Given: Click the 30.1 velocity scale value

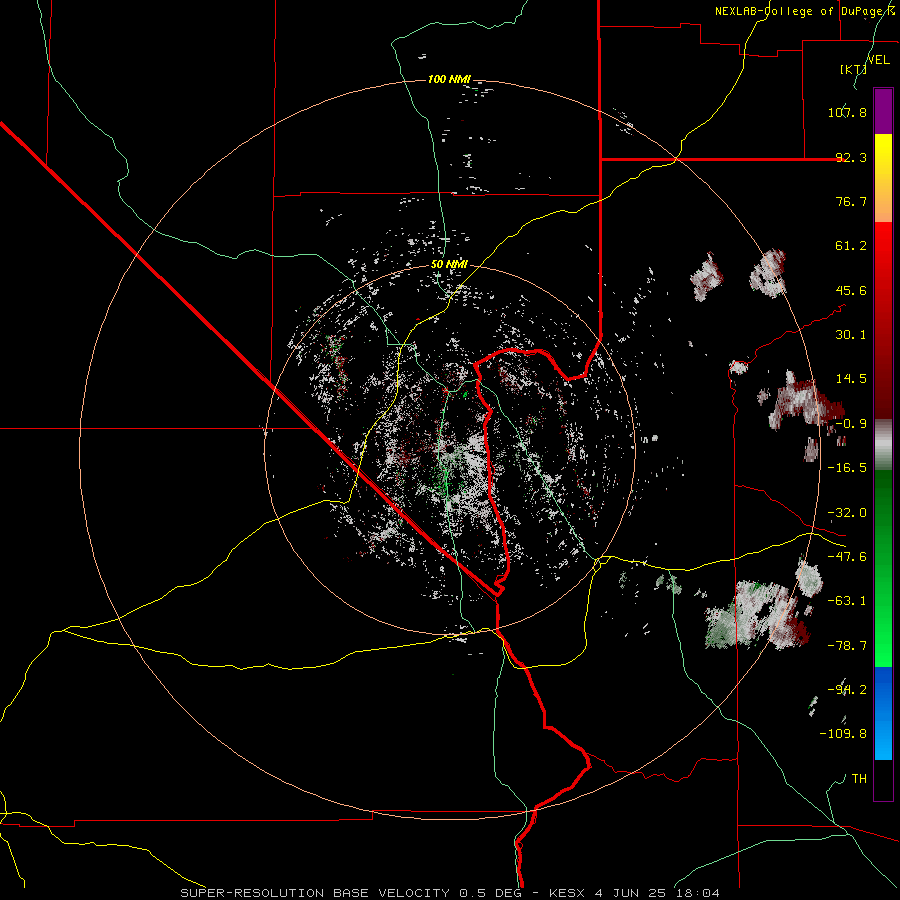Looking at the screenshot, I should (x=851, y=335).
